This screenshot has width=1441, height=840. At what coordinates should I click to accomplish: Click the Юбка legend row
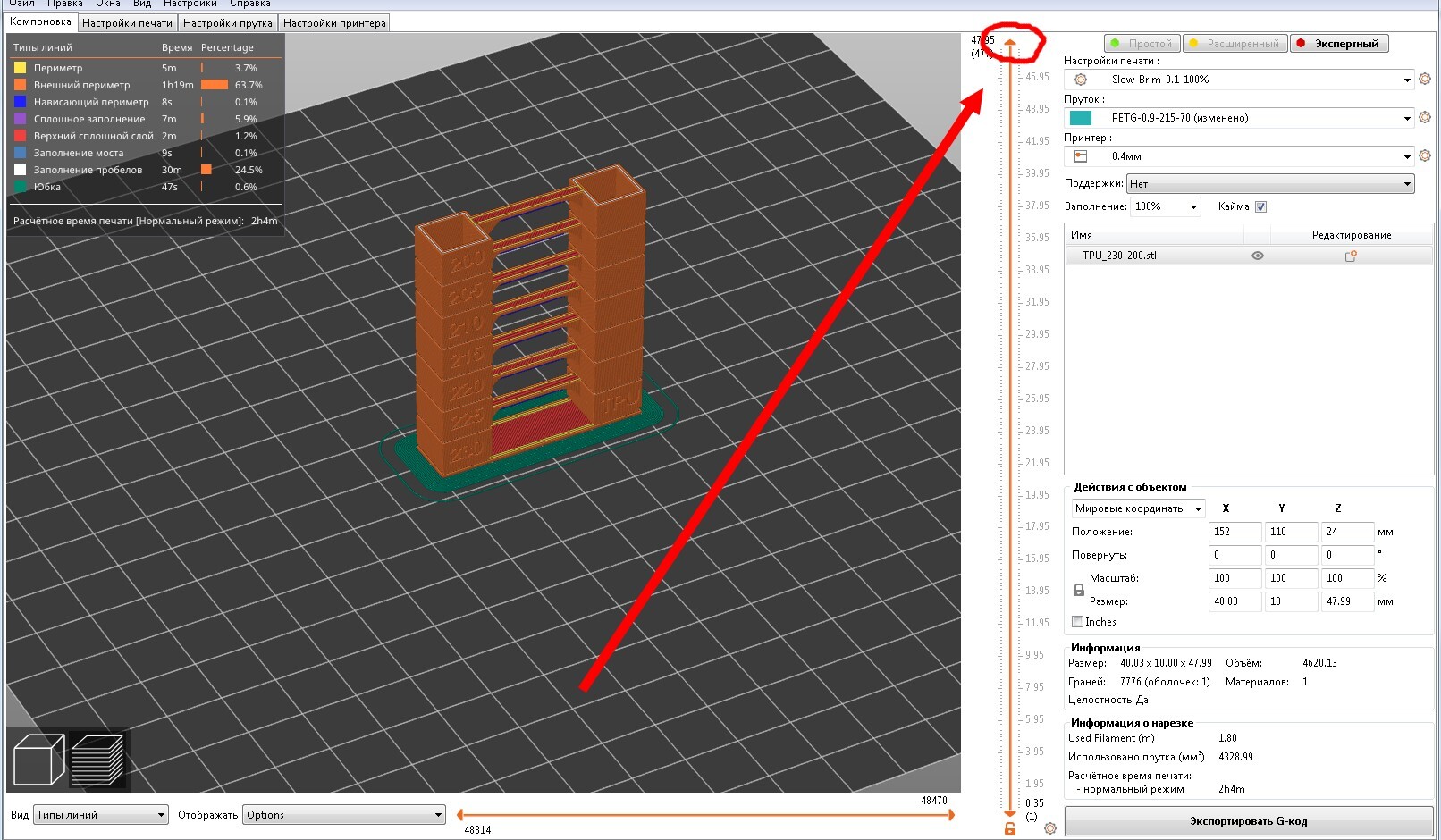(x=146, y=187)
